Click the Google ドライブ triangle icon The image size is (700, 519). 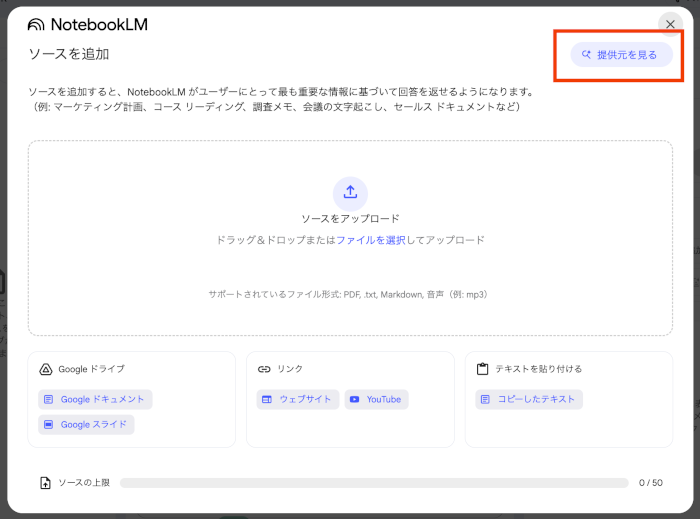coord(46,369)
